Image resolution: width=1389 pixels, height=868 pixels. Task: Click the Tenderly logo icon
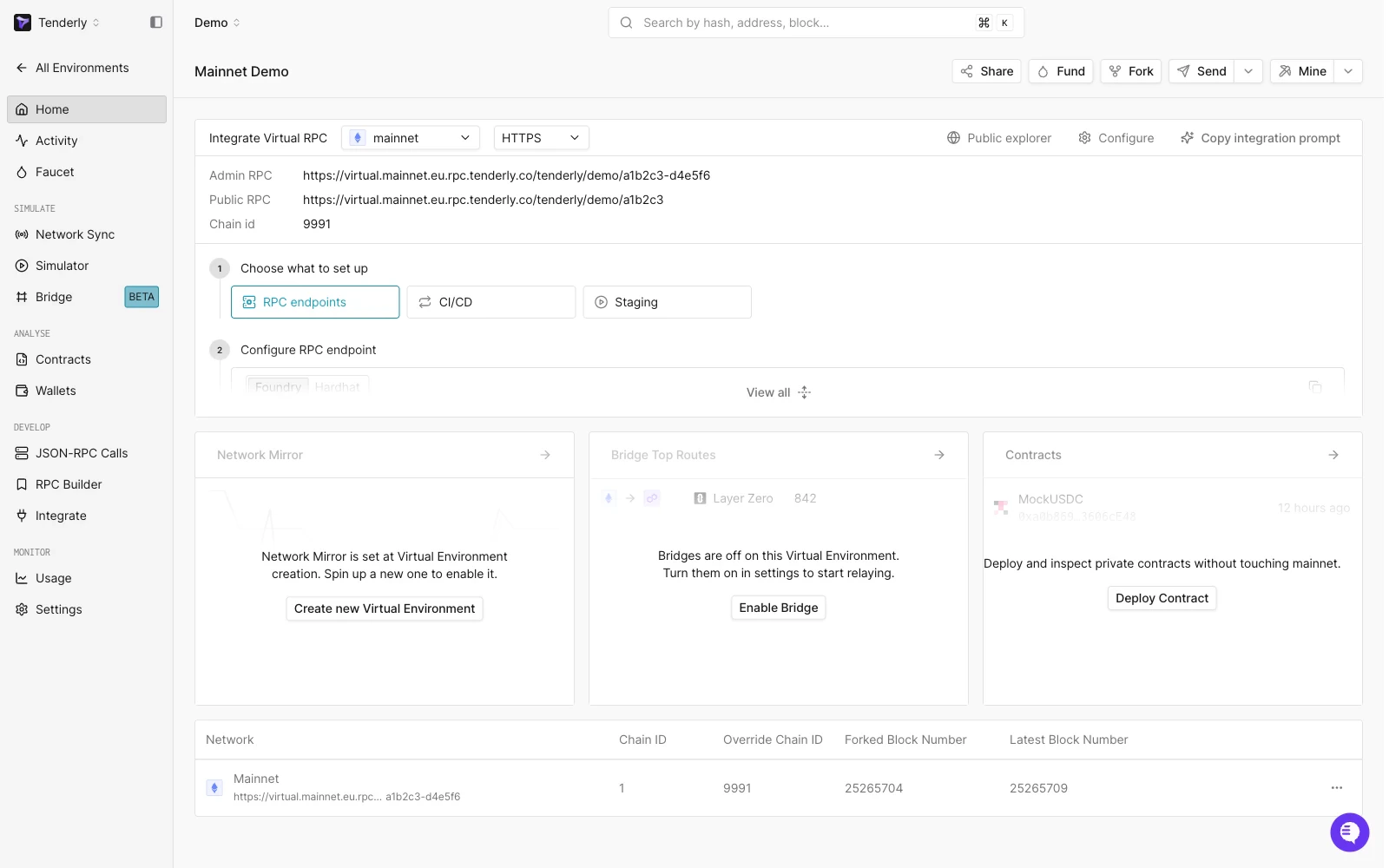pos(23,23)
